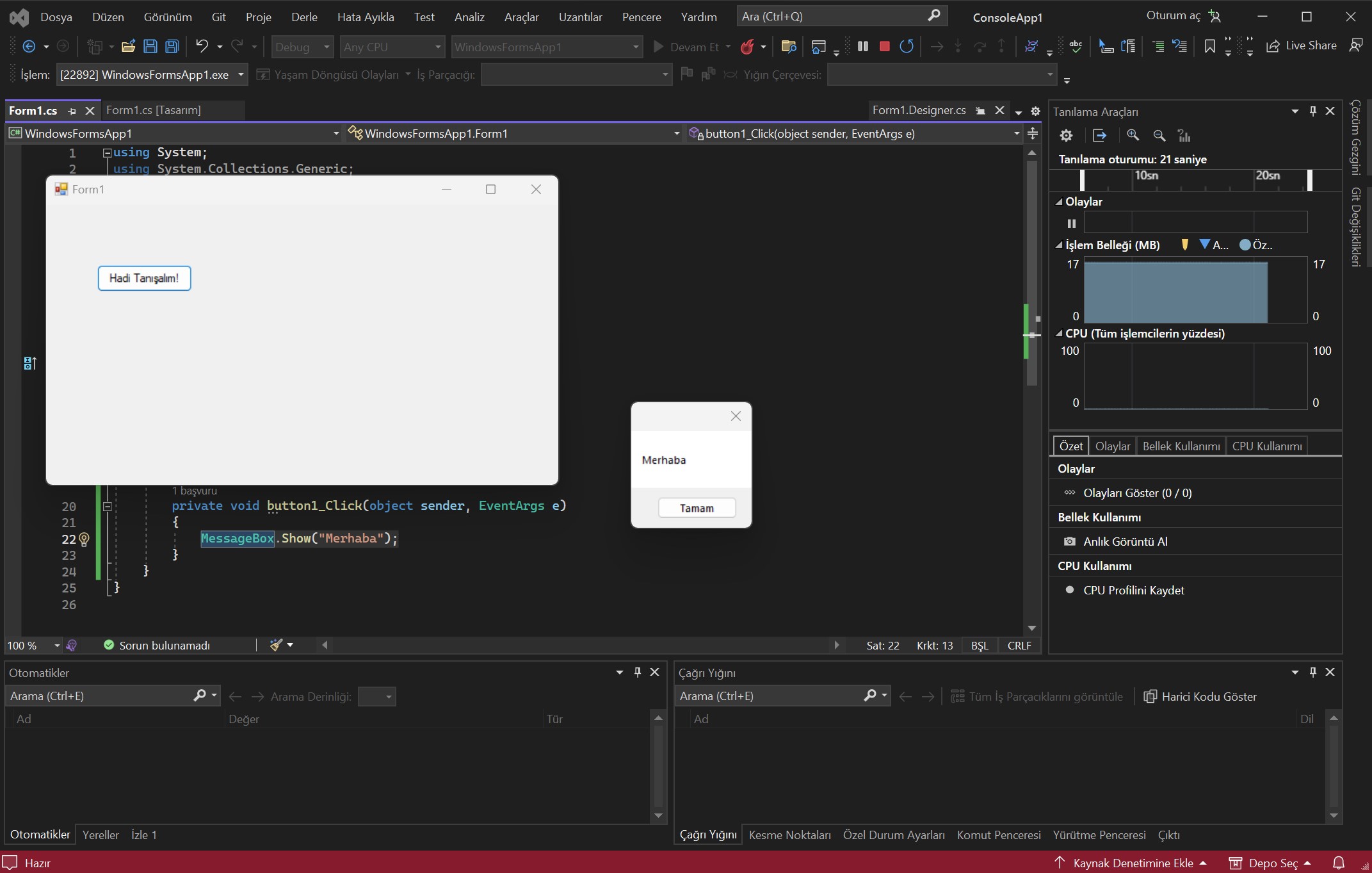
Task: Click the Hot Reload flame icon
Action: pyautogui.click(x=747, y=47)
